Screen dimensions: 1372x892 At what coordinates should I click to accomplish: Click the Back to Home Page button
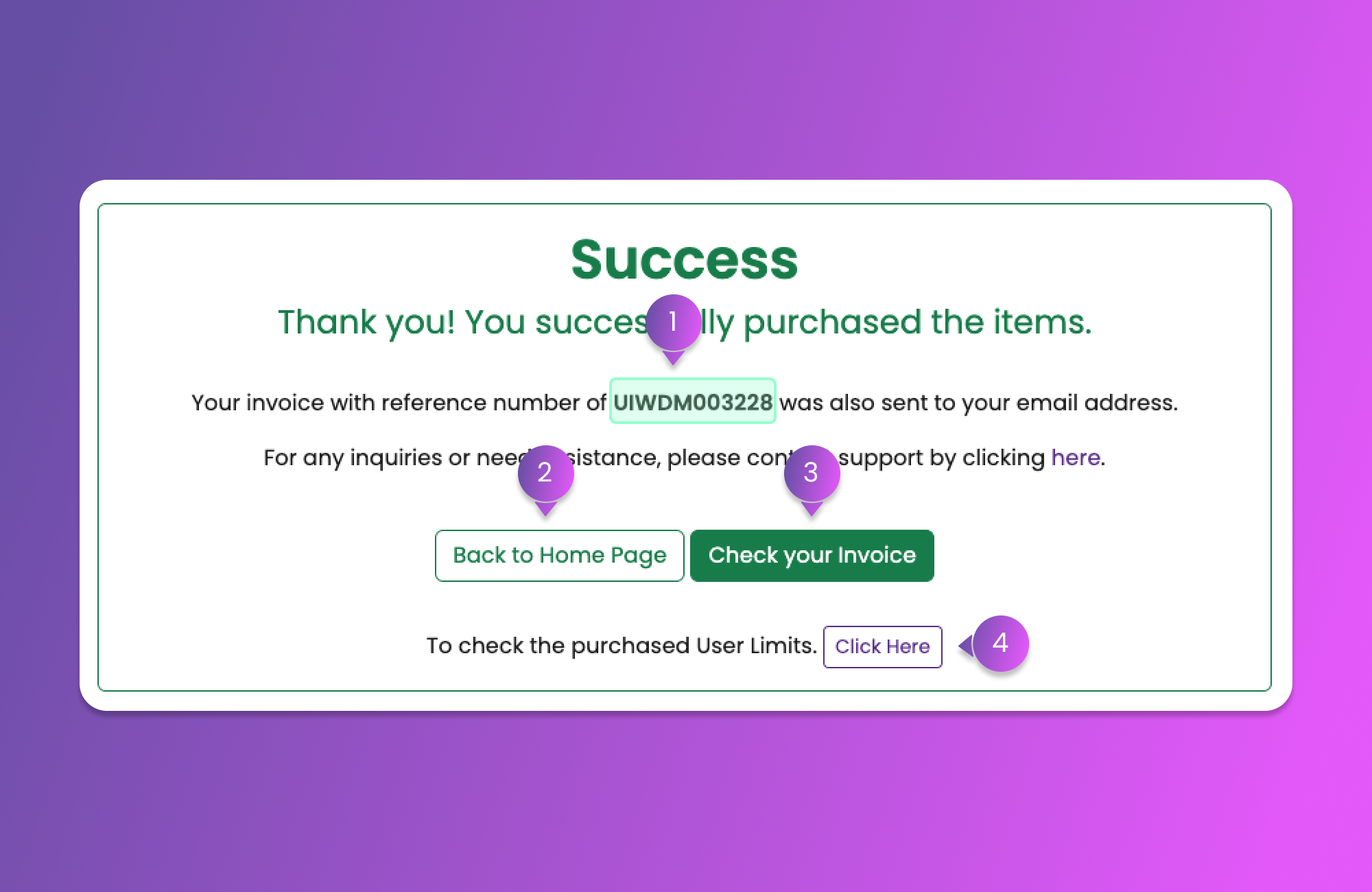(x=559, y=555)
